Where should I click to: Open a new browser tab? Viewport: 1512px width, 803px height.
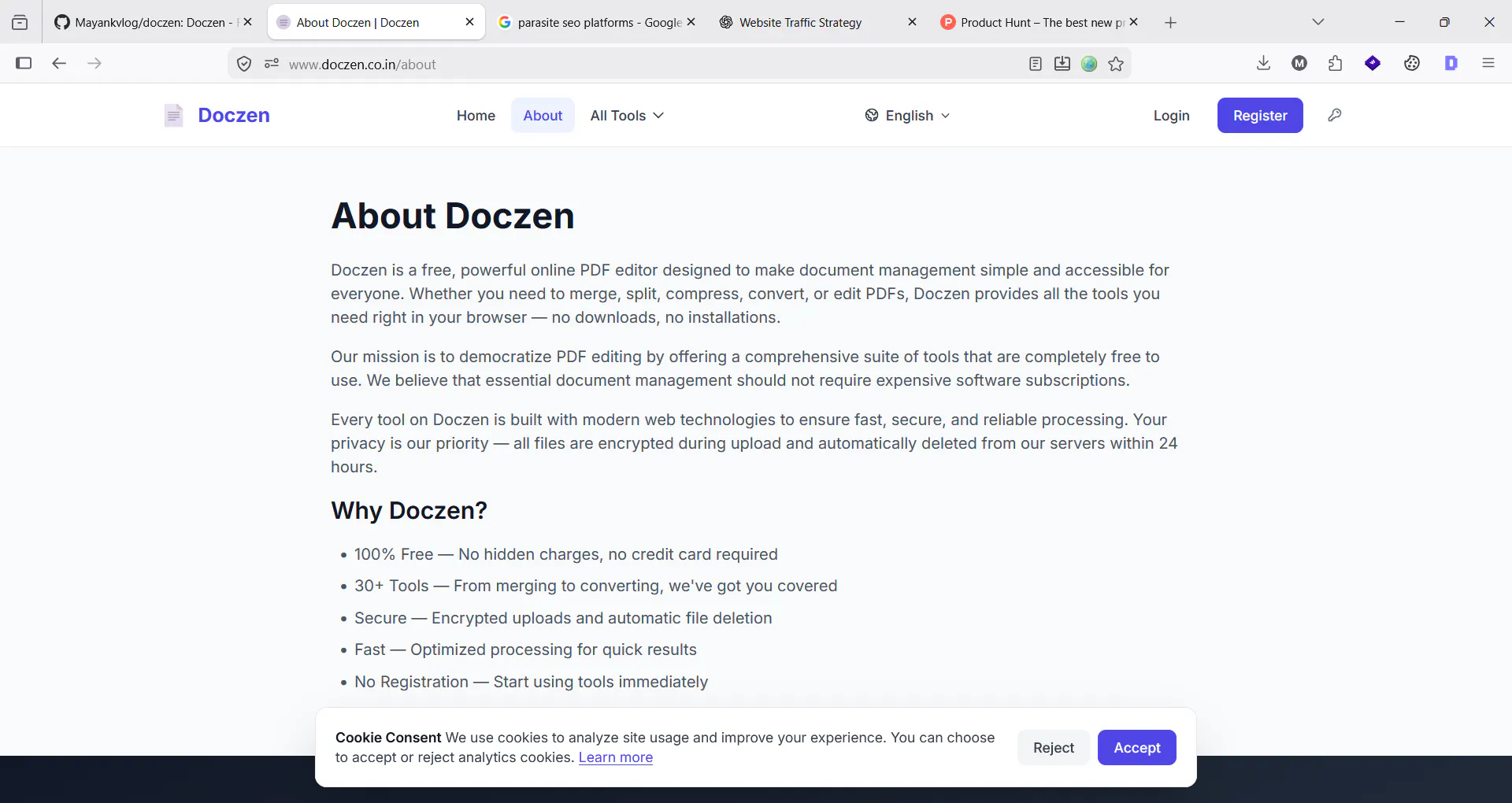(x=1171, y=23)
